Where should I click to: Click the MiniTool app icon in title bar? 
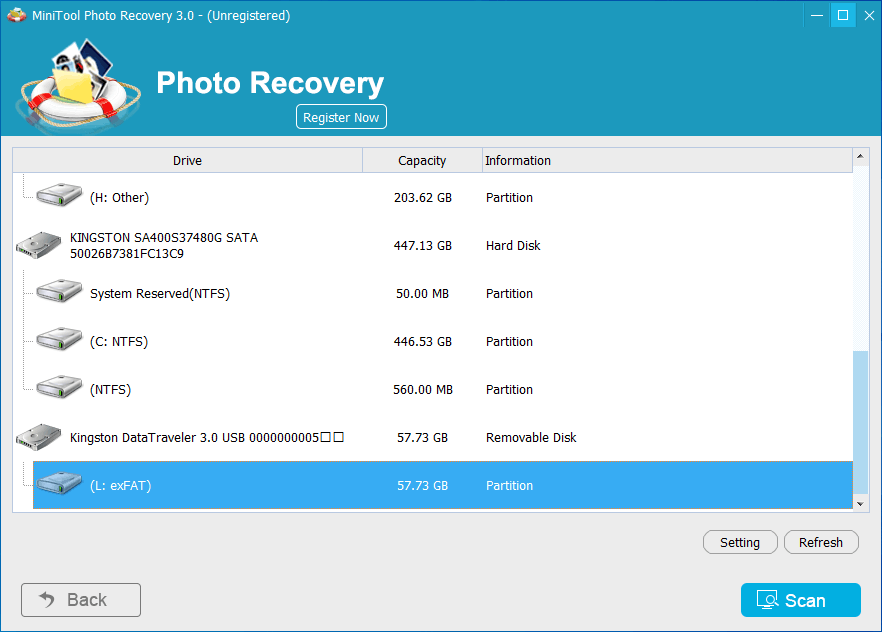pyautogui.click(x=16, y=15)
